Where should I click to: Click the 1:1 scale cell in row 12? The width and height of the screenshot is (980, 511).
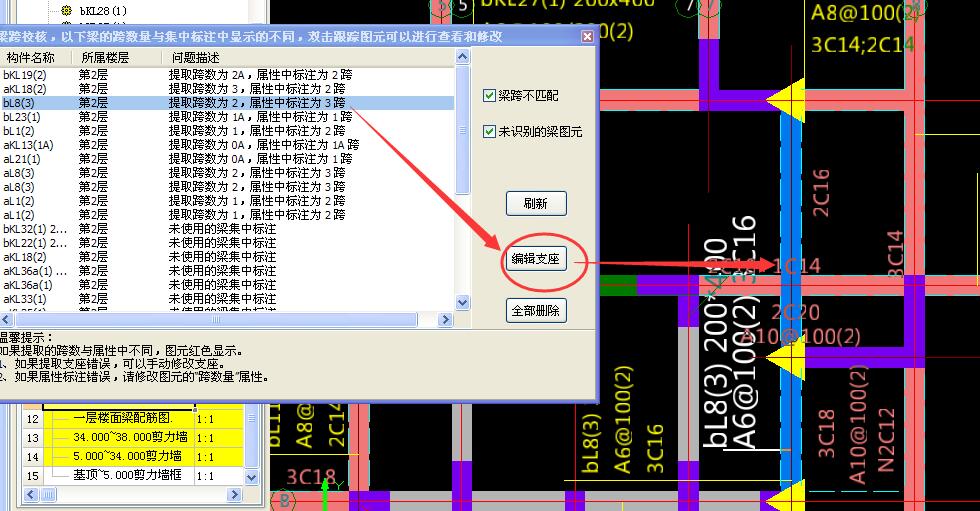pos(219,419)
